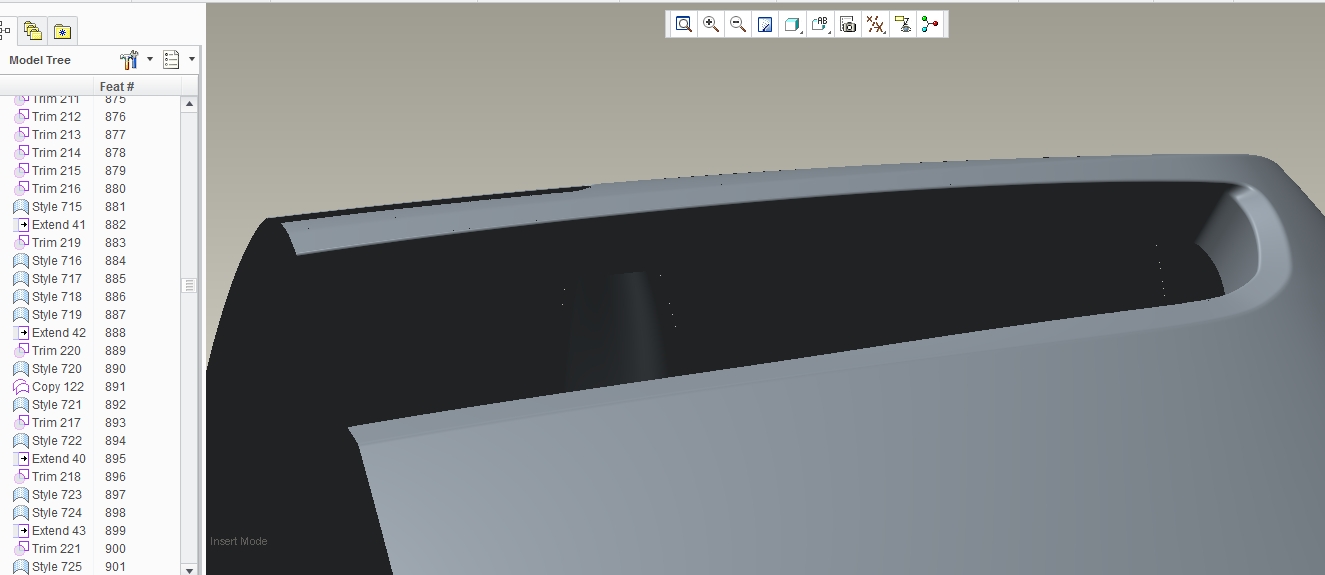The width and height of the screenshot is (1325, 575).
Task: Switch to the Folder Browser tab
Action: click(x=33, y=31)
